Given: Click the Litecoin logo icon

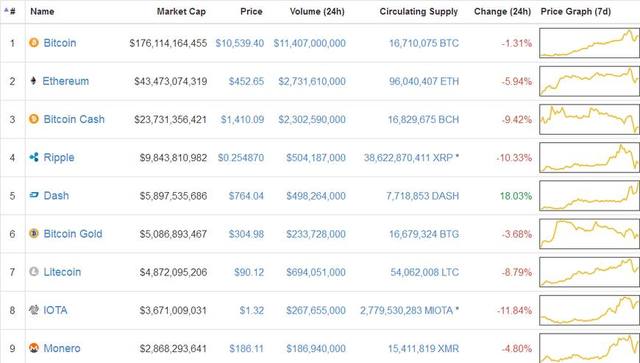Looking at the screenshot, I should (x=34, y=272).
